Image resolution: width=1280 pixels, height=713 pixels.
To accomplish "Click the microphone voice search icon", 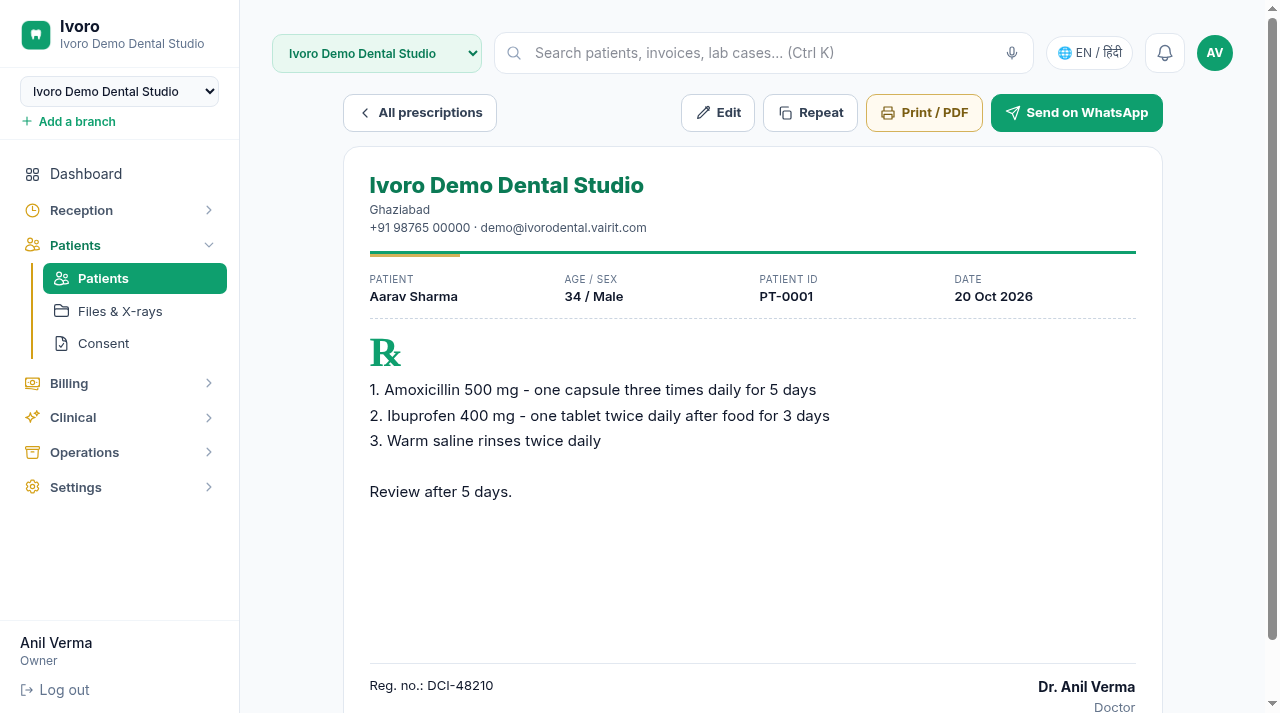I will pyautogui.click(x=1012, y=53).
